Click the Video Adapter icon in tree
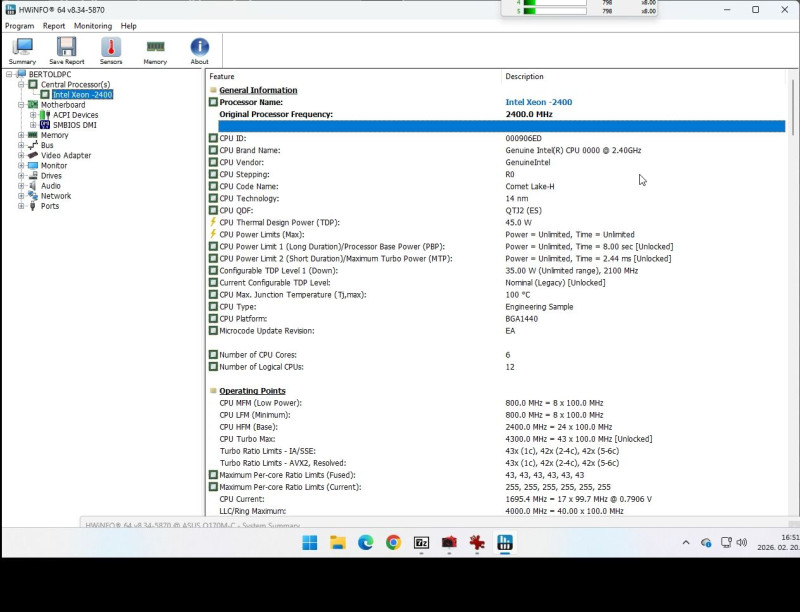Image resolution: width=800 pixels, height=612 pixels. coord(33,155)
